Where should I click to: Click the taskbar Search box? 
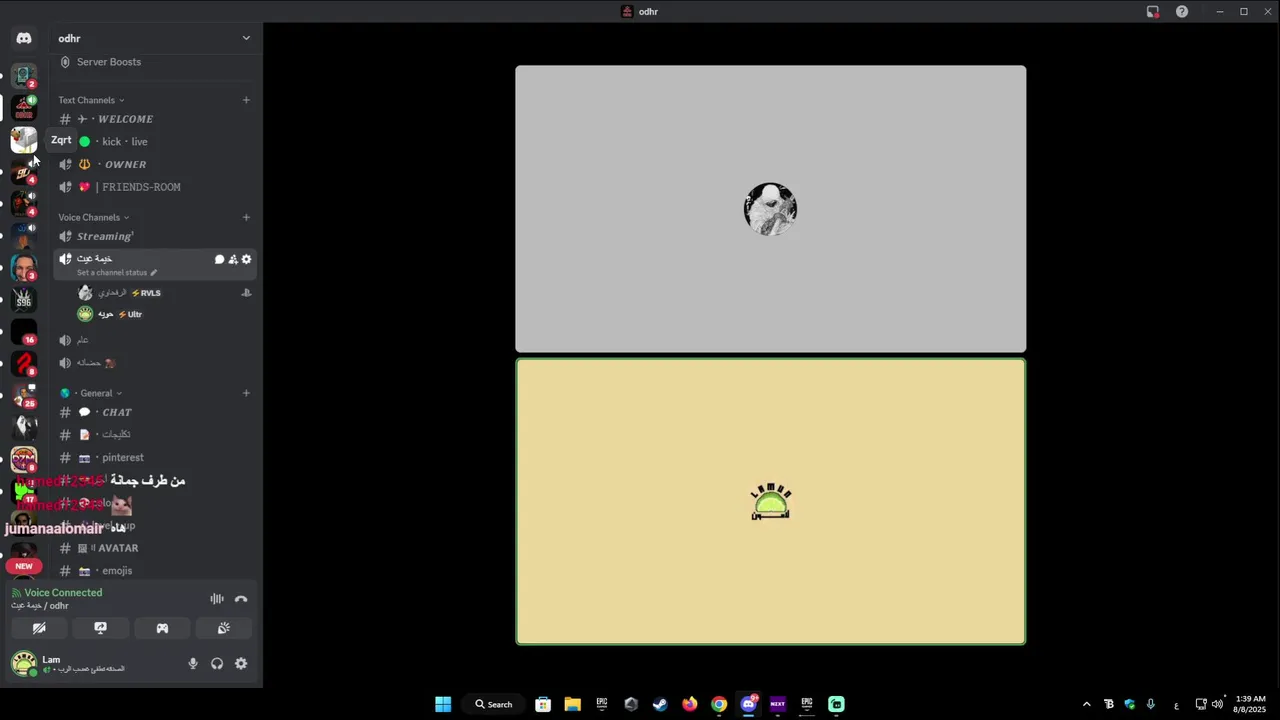(x=494, y=704)
